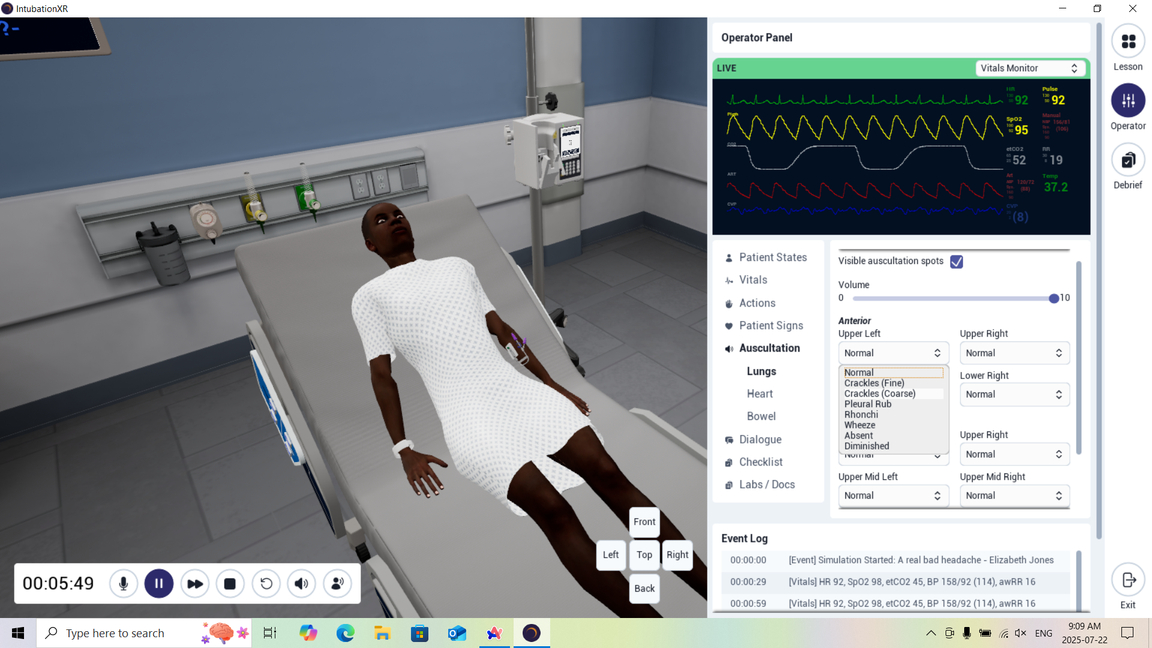The width and height of the screenshot is (1152, 648).
Task: Uncheck Visible auscultation spots checkbox
Action: coord(957,262)
